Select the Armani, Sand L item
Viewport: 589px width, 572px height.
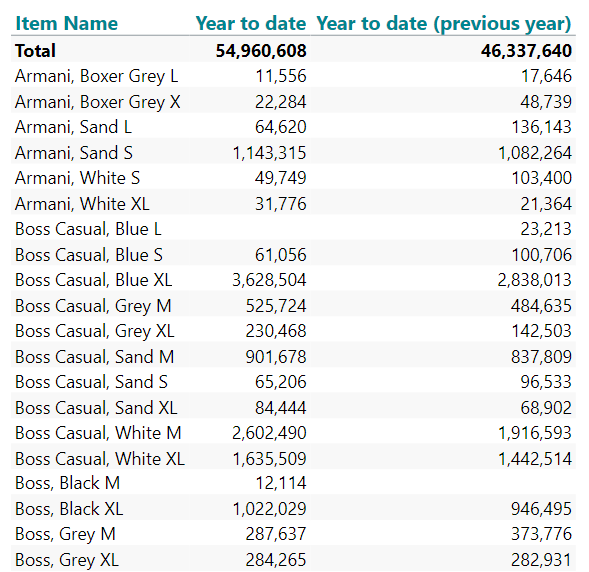pyautogui.click(x=74, y=127)
